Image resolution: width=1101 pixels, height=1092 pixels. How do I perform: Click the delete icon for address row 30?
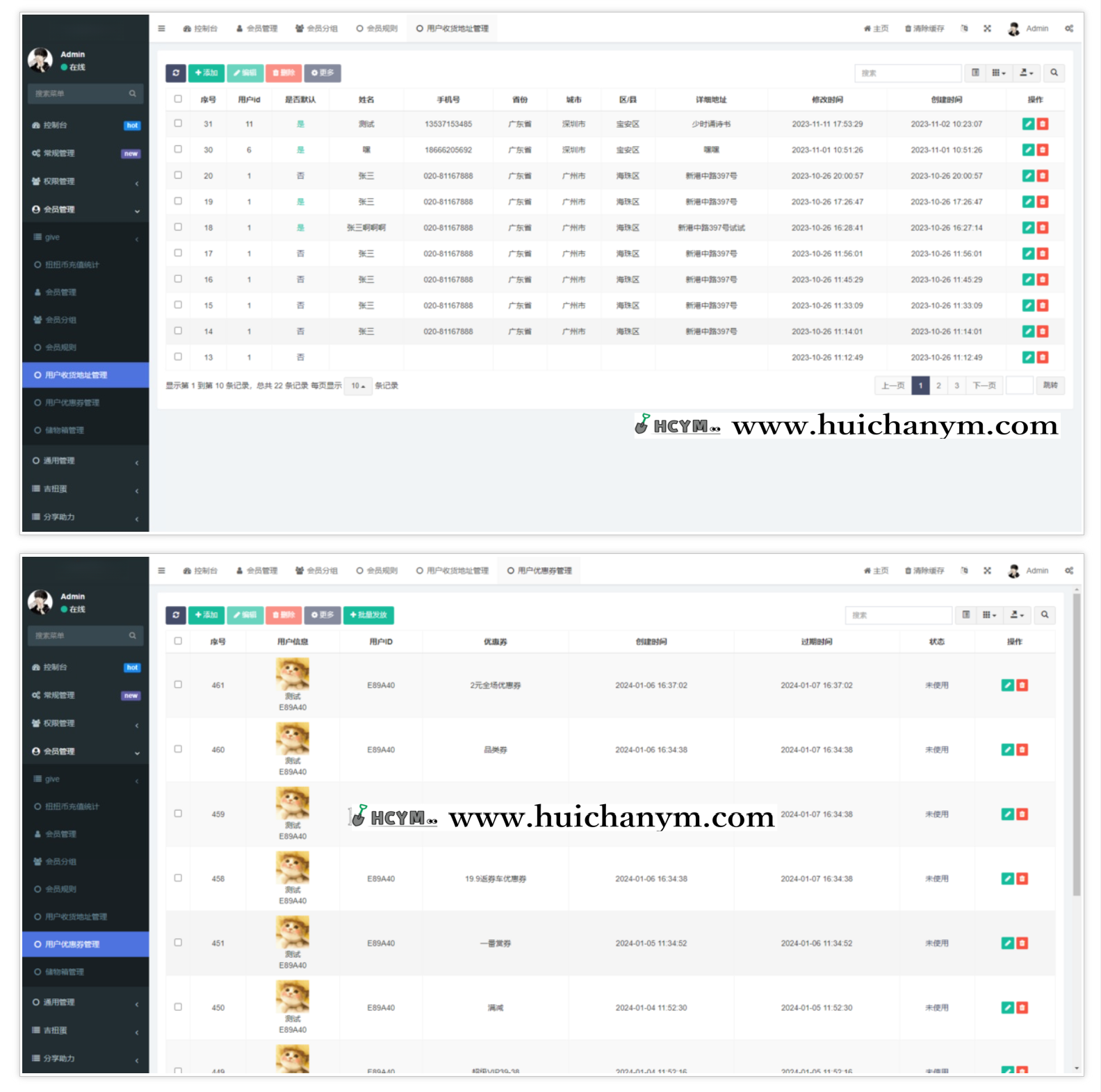(x=1043, y=150)
